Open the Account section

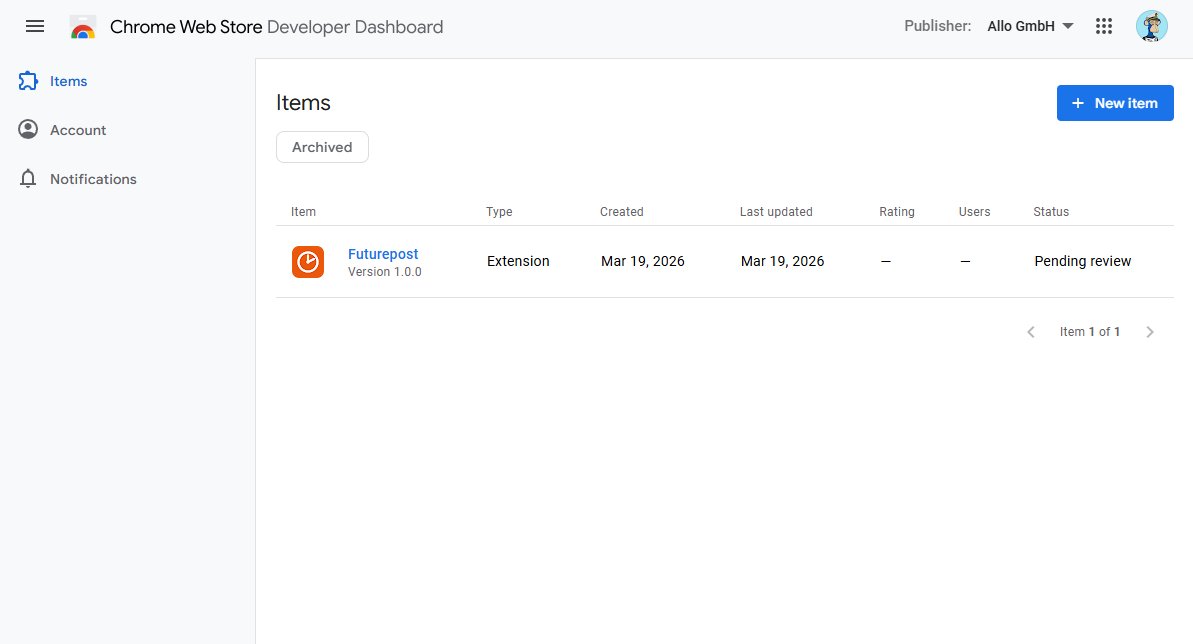click(78, 130)
